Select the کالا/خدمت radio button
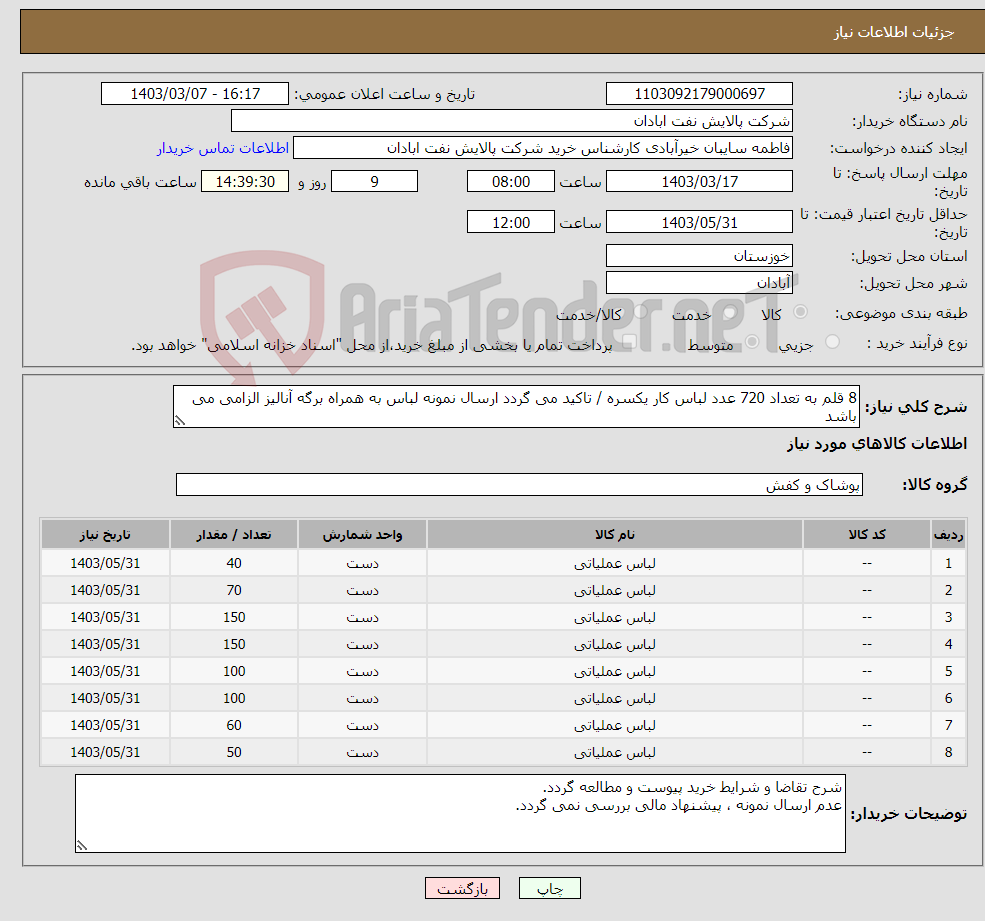 click(640, 312)
